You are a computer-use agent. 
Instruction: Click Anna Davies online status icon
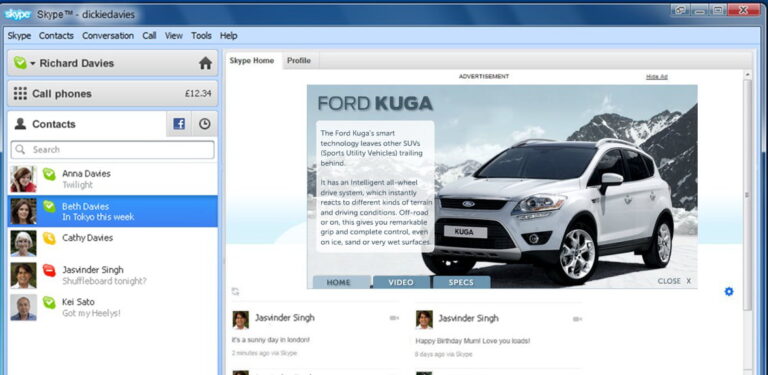49,174
